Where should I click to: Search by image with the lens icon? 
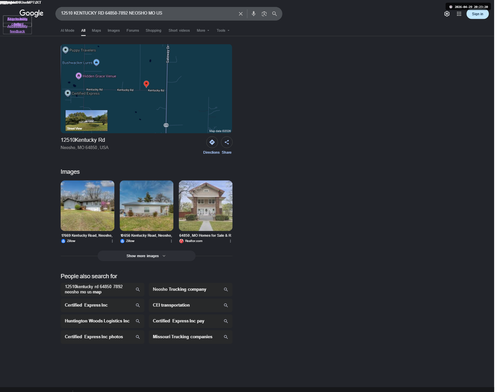pos(264,14)
